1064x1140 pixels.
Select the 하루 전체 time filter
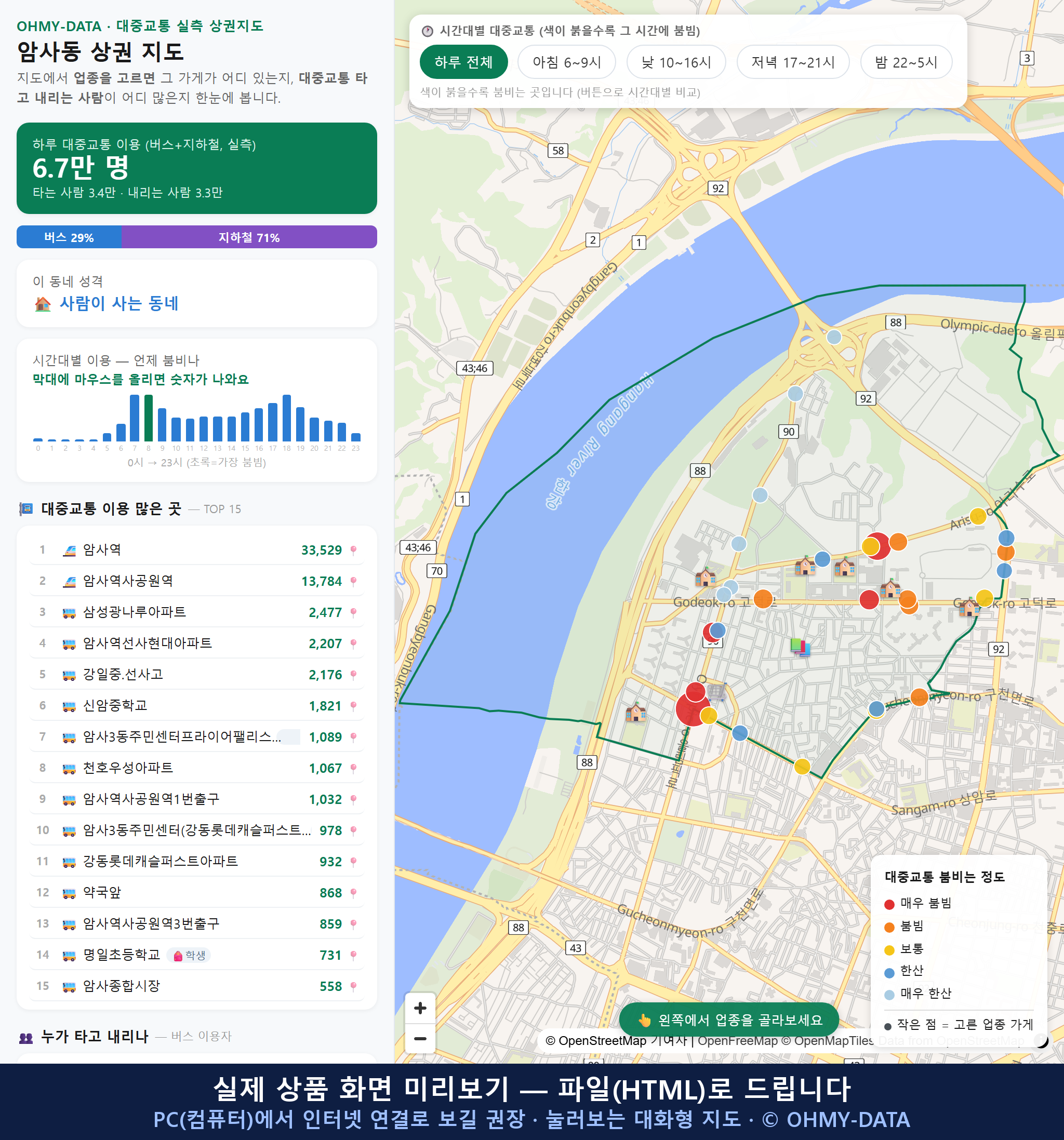click(463, 62)
